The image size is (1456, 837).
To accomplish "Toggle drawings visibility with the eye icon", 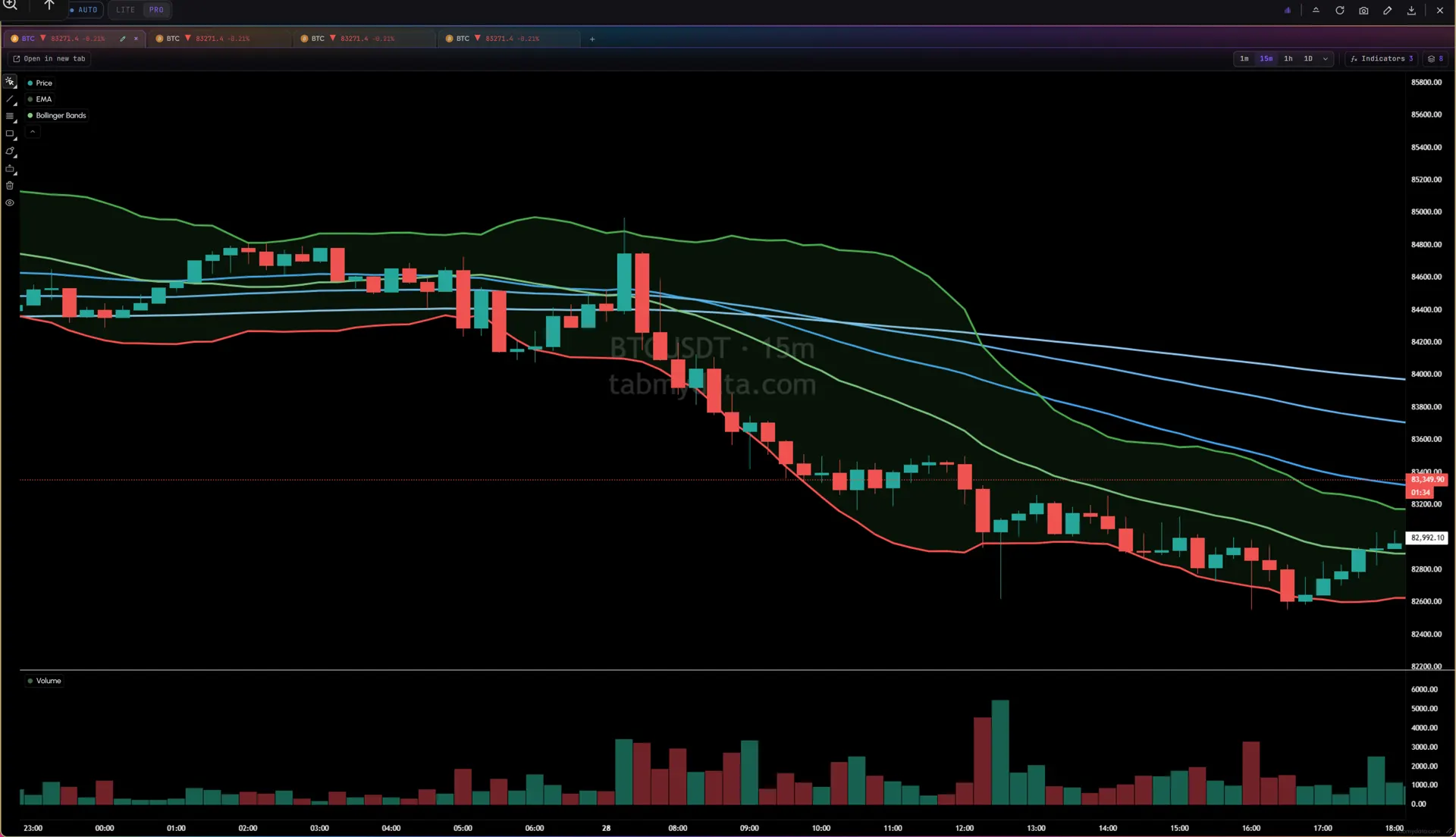I will click(x=10, y=203).
